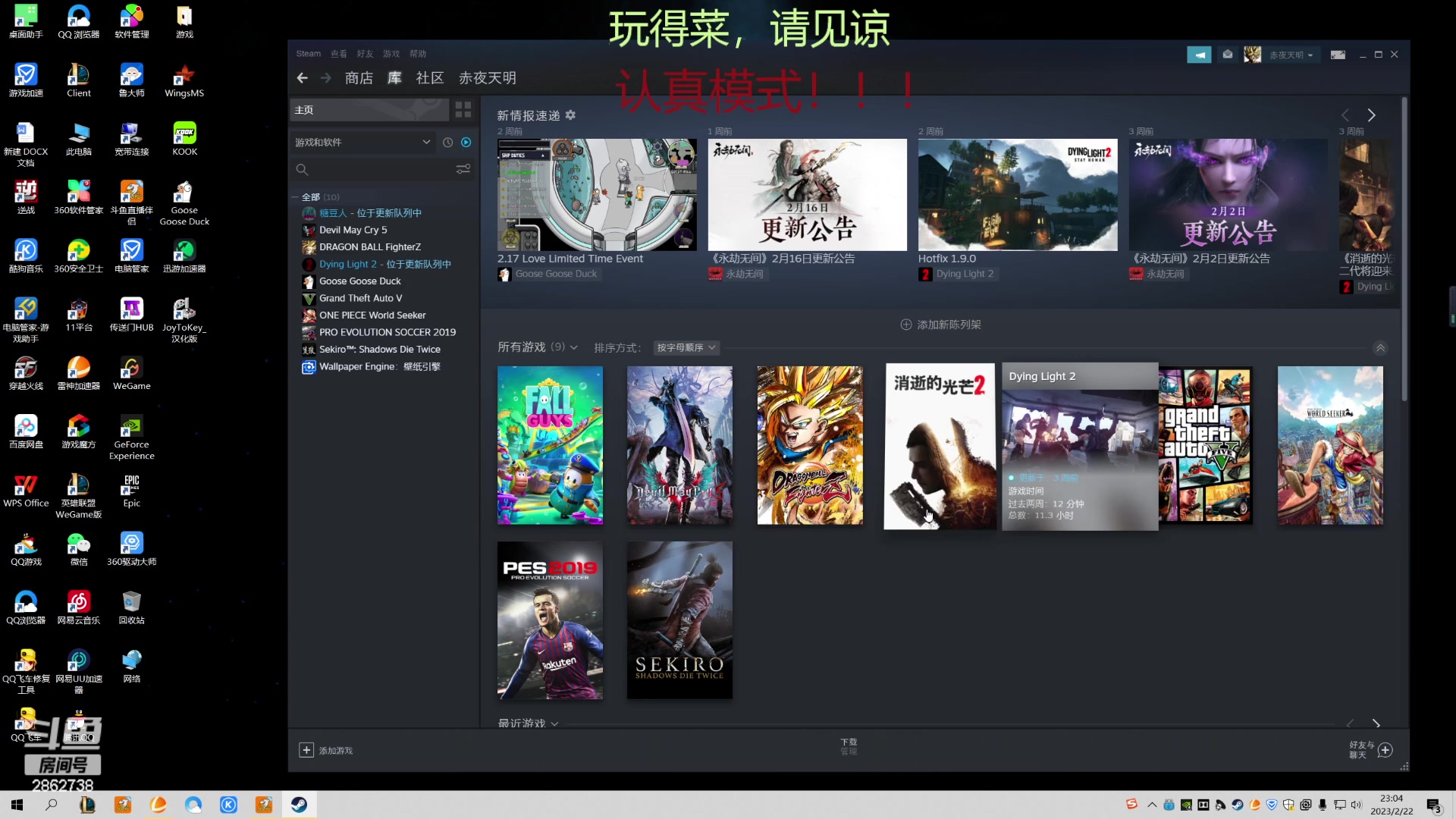1456x819 pixels.
Task: Select Wallpaper Engine in list
Action: [379, 367]
